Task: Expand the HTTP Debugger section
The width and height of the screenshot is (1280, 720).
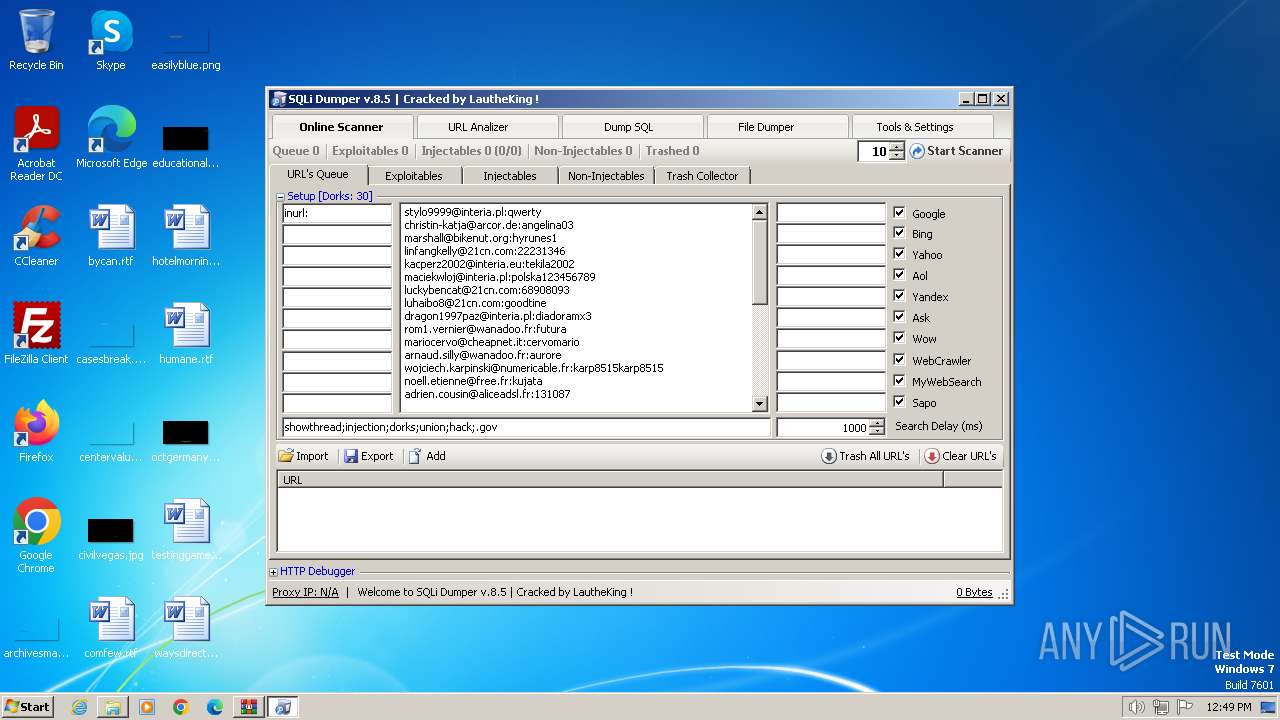Action: coord(274,572)
